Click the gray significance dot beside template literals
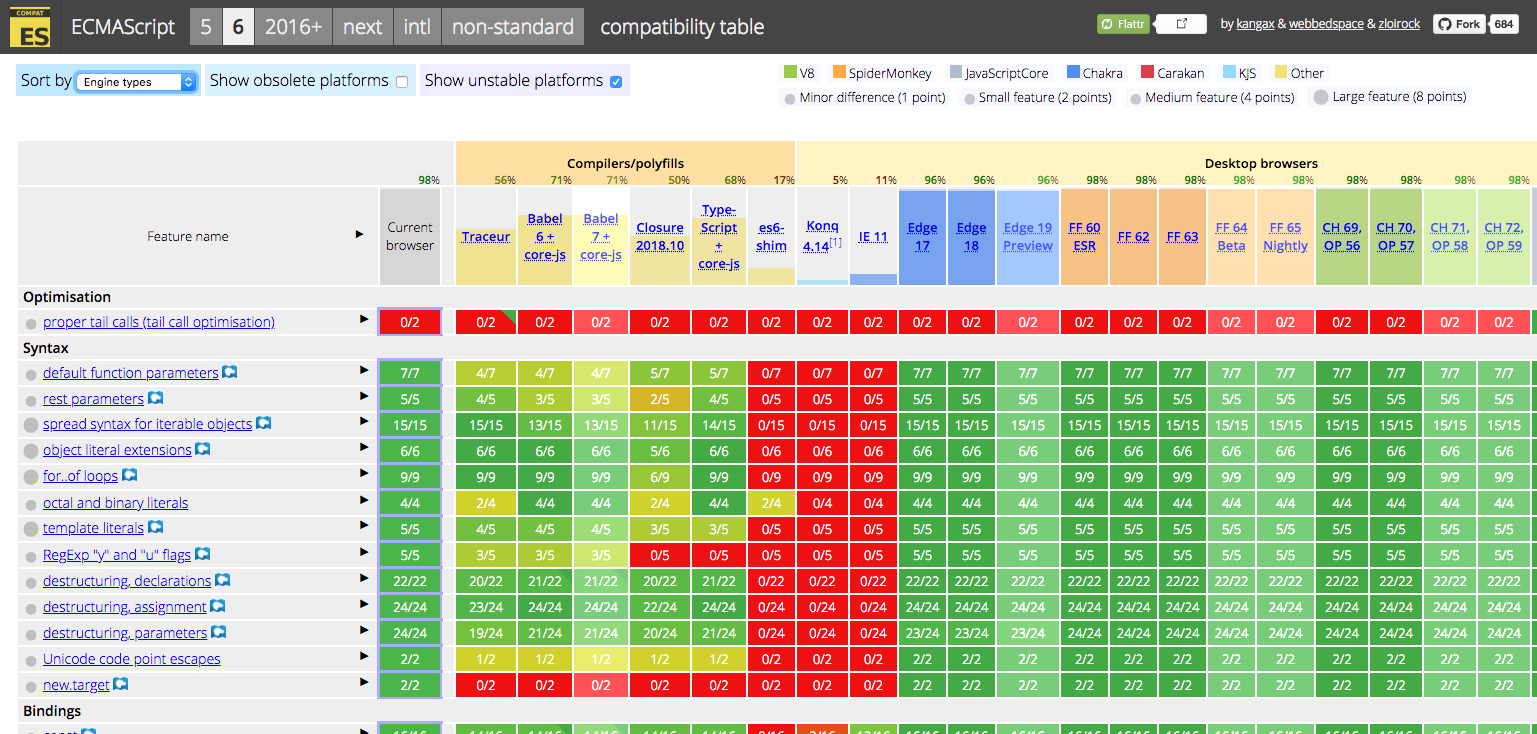 [31, 529]
